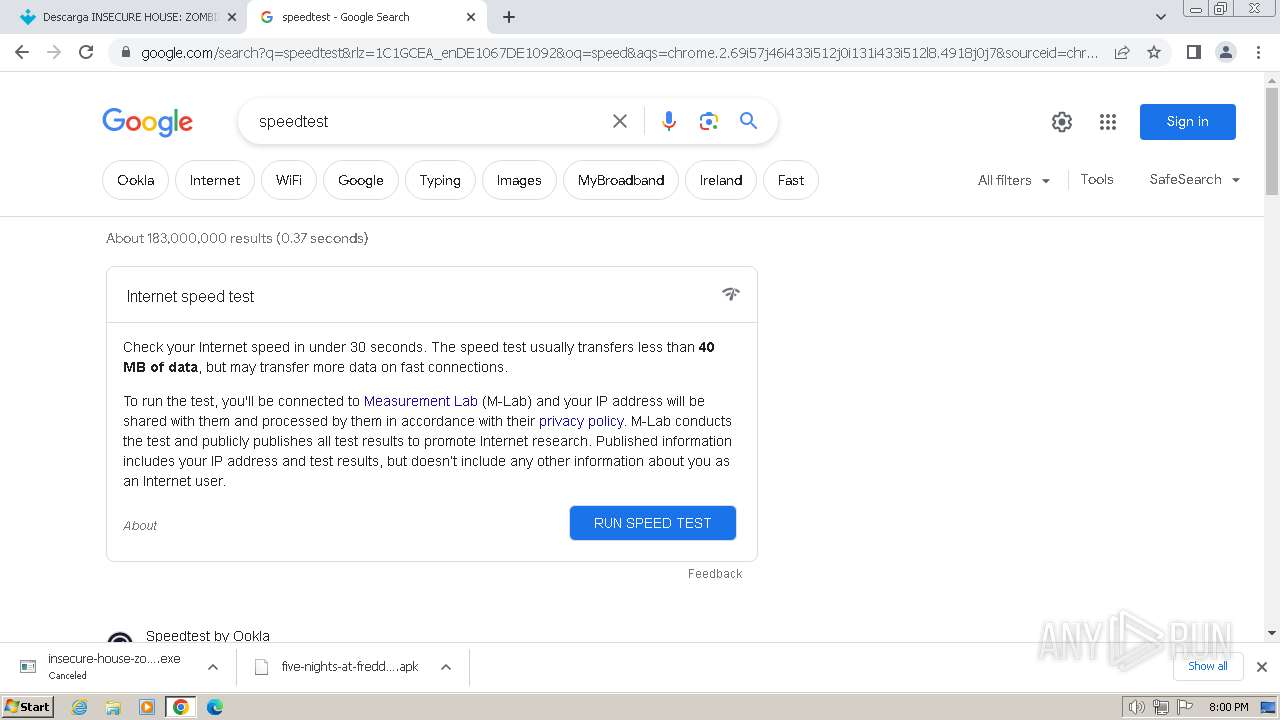Open Google apps grid
The image size is (1280, 720).
(1107, 122)
